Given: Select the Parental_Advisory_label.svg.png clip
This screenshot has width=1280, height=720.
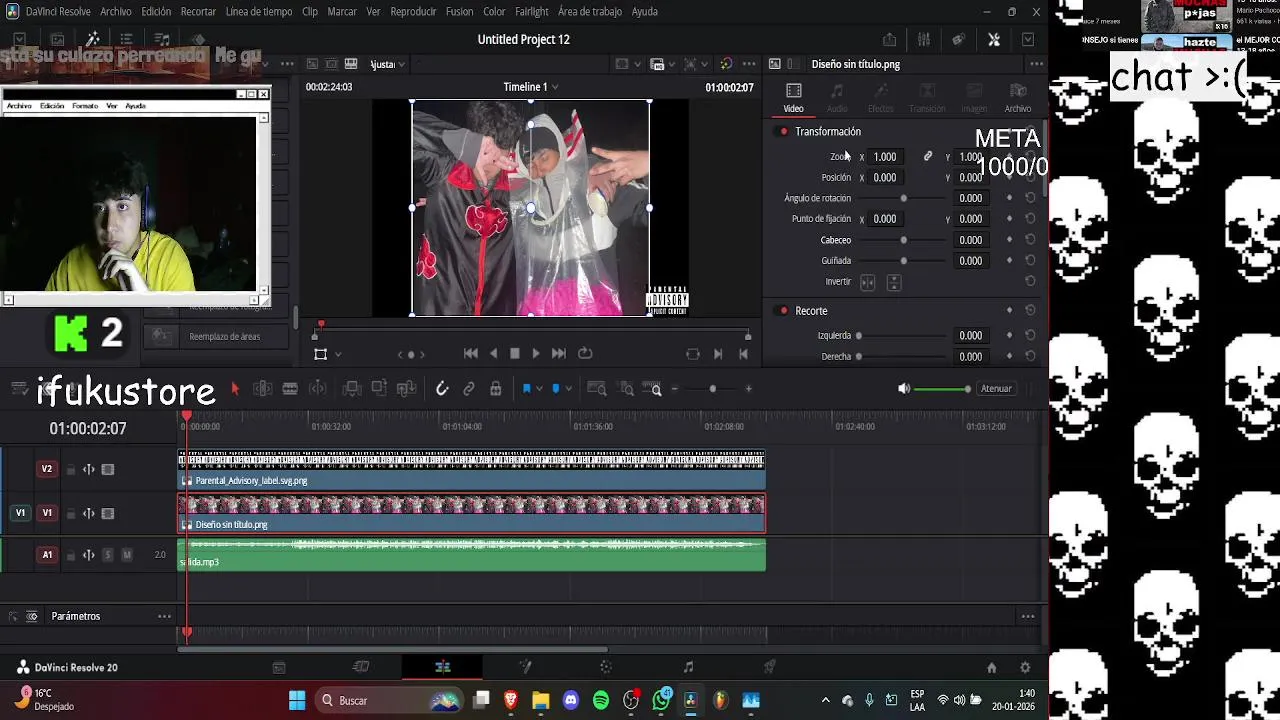Looking at the screenshot, I should coord(472,471).
